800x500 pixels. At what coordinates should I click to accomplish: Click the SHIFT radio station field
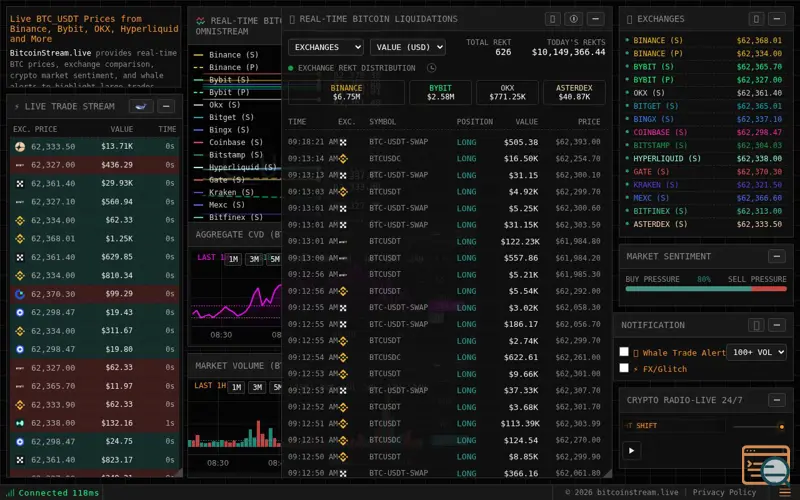tap(674, 426)
